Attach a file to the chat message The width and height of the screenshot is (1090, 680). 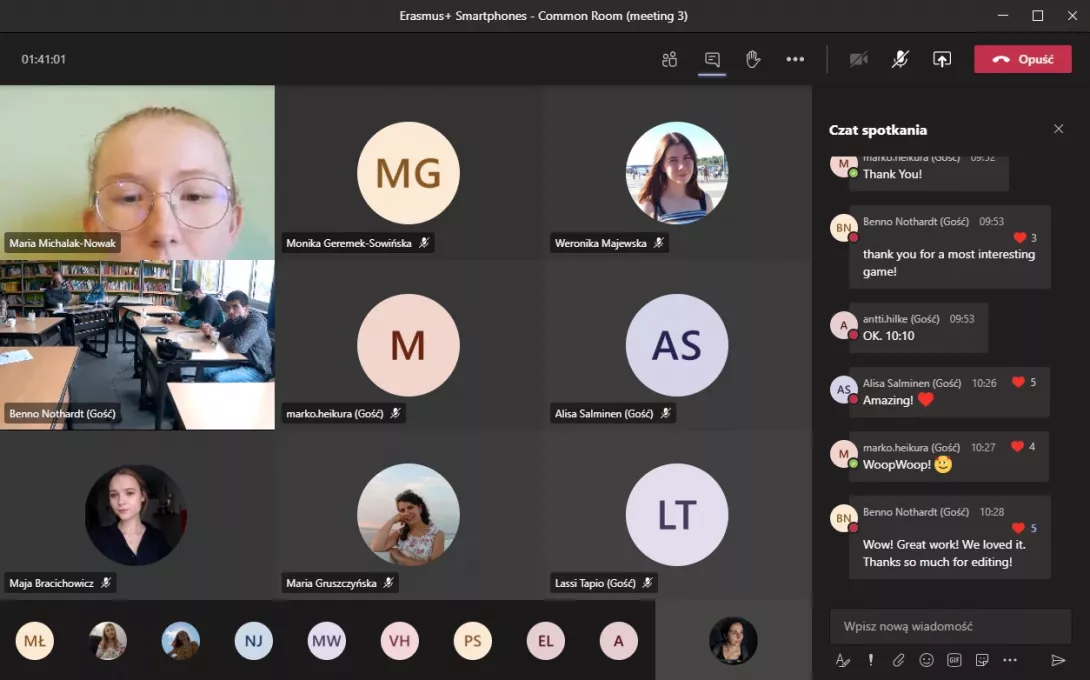click(x=898, y=660)
